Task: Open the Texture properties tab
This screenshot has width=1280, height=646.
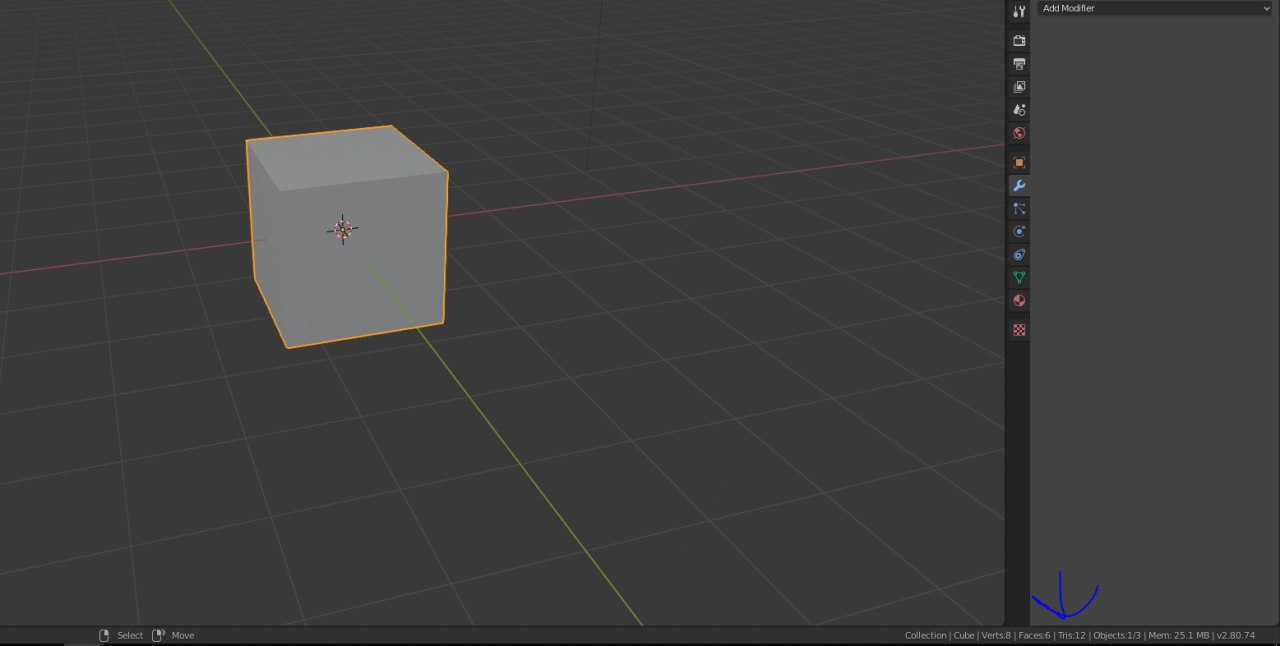Action: click(x=1019, y=329)
